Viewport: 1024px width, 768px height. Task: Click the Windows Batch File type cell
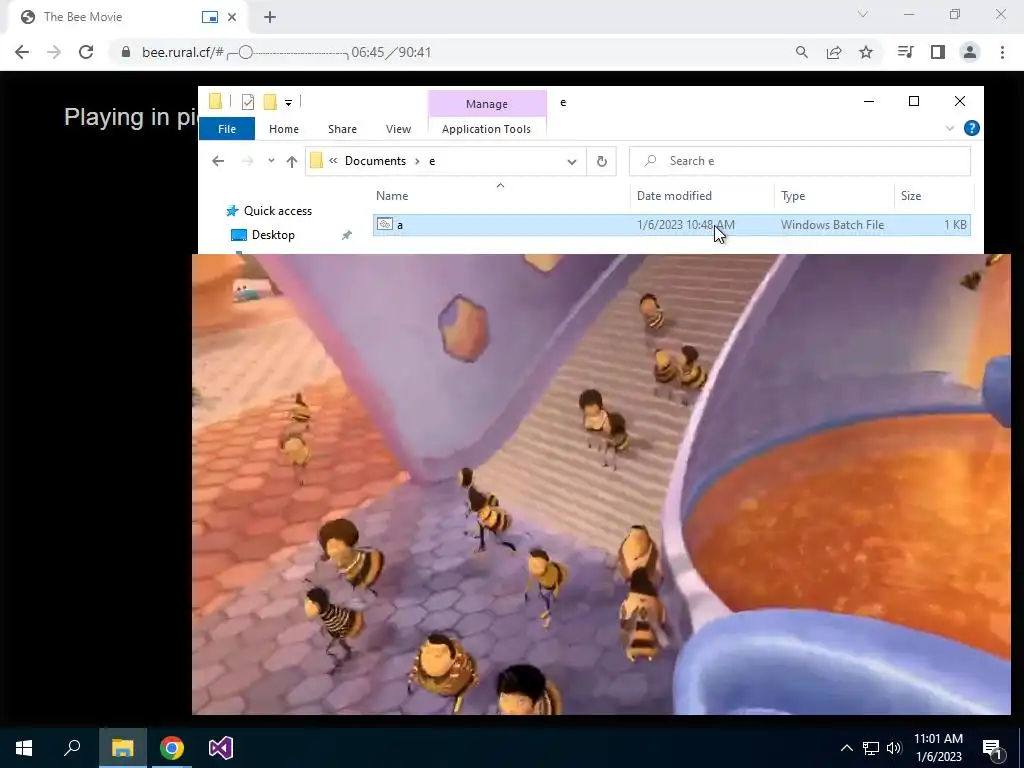pyautogui.click(x=832, y=225)
